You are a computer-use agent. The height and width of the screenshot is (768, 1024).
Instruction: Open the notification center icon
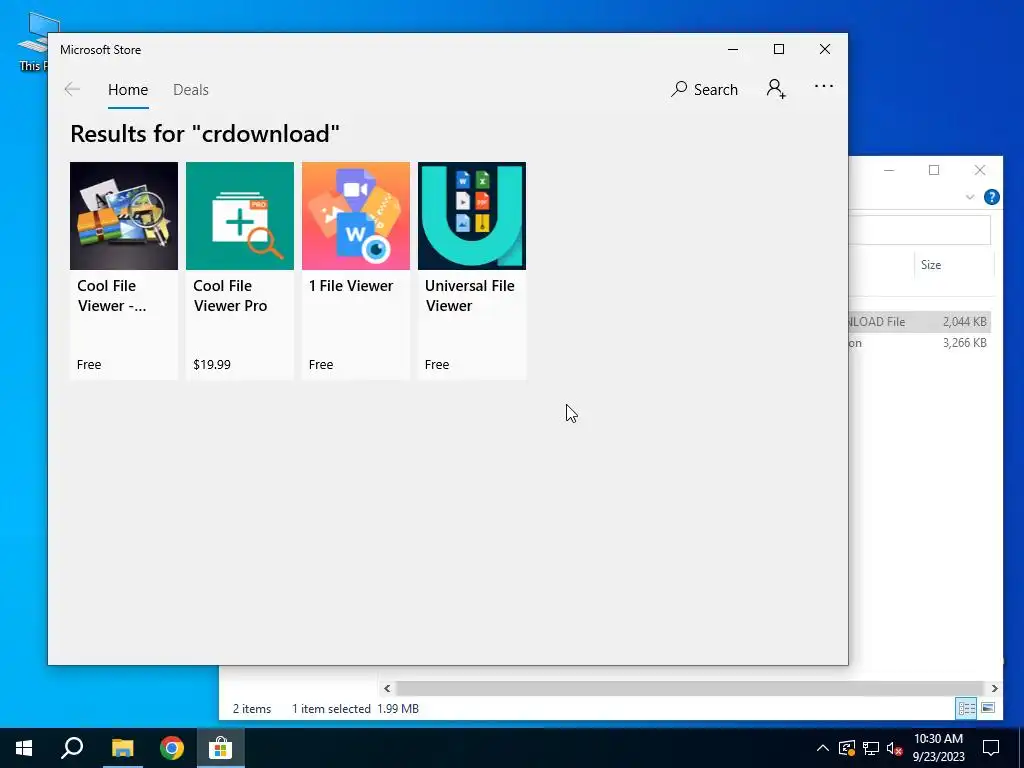click(991, 748)
